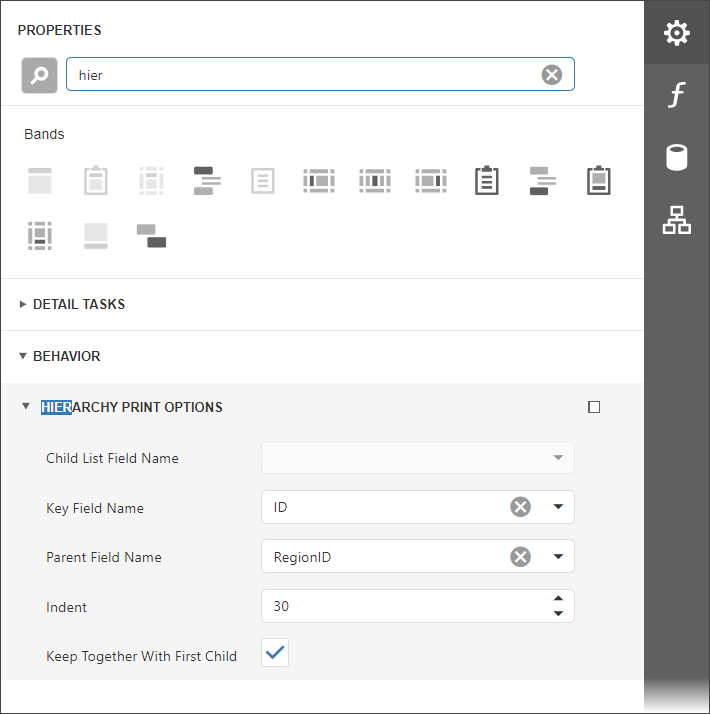This screenshot has height=714, width=710.
Task: Open the Field List database icon
Action: click(677, 158)
